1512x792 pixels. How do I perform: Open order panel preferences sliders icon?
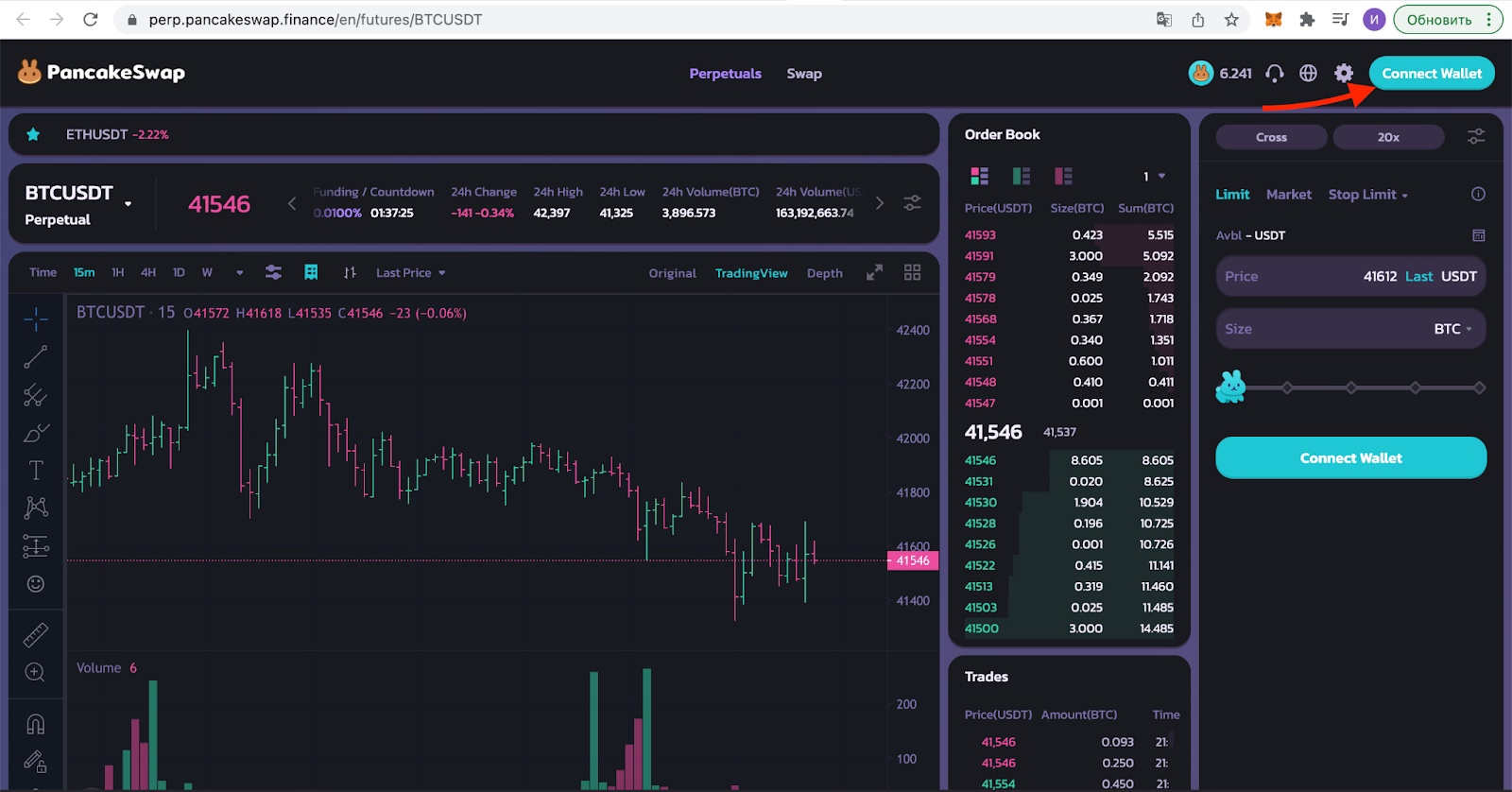(x=1476, y=137)
